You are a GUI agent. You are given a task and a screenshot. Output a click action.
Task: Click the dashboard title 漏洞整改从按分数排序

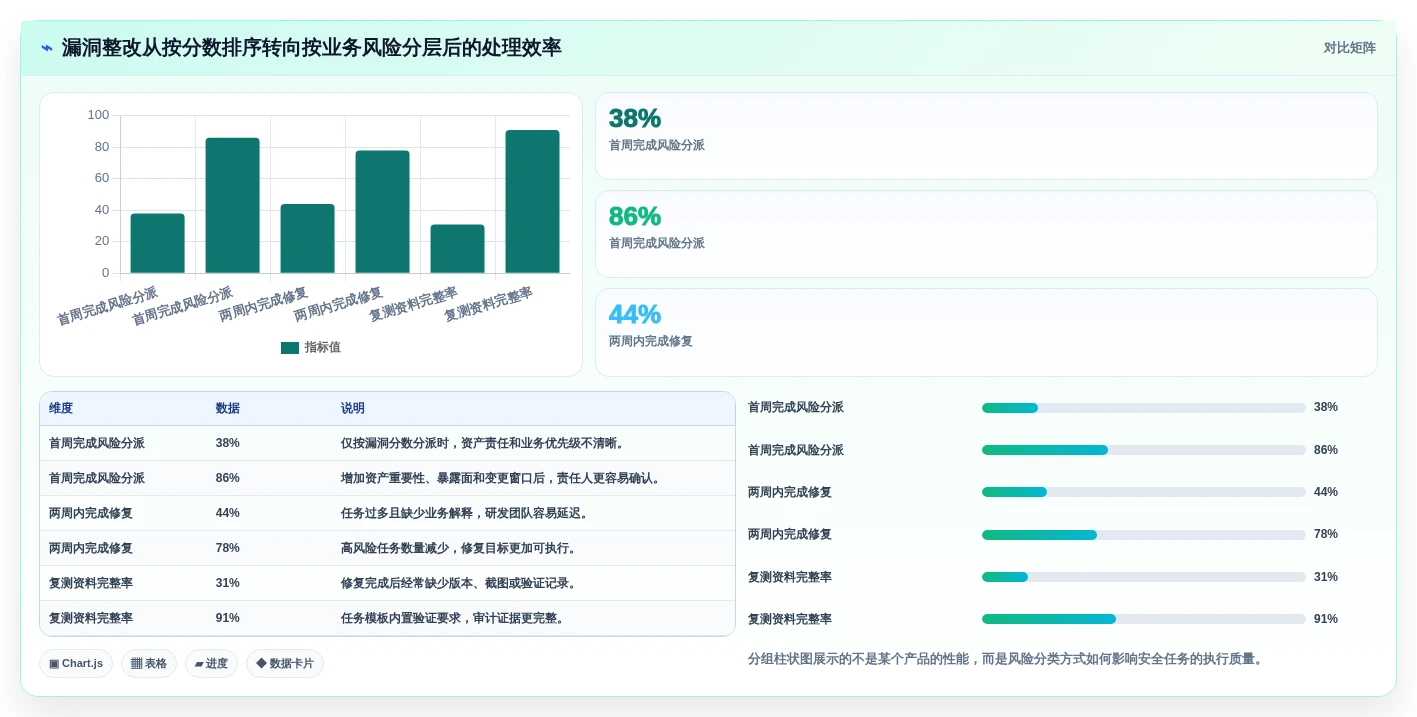click(x=312, y=48)
